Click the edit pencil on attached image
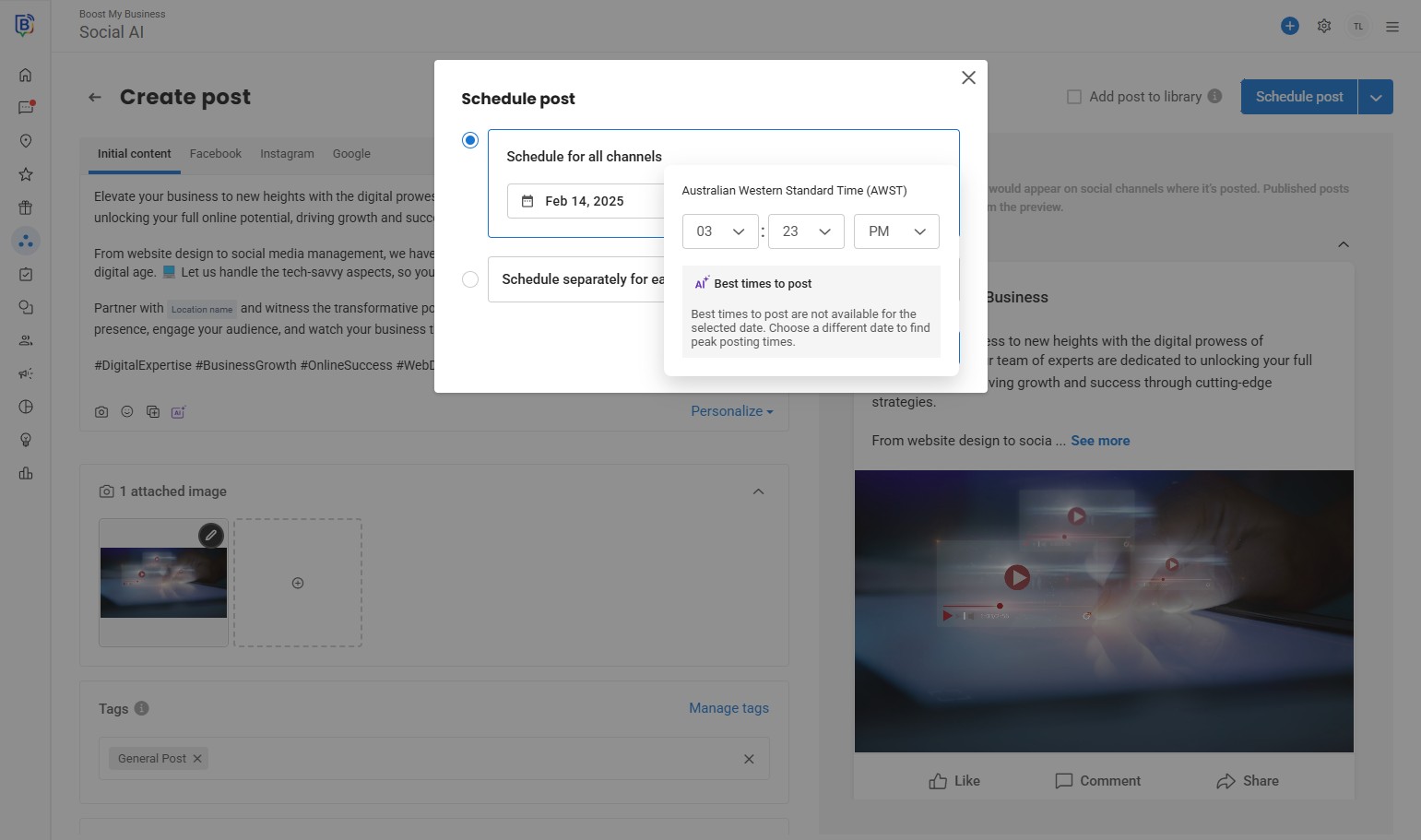This screenshot has width=1421, height=840. click(x=211, y=535)
